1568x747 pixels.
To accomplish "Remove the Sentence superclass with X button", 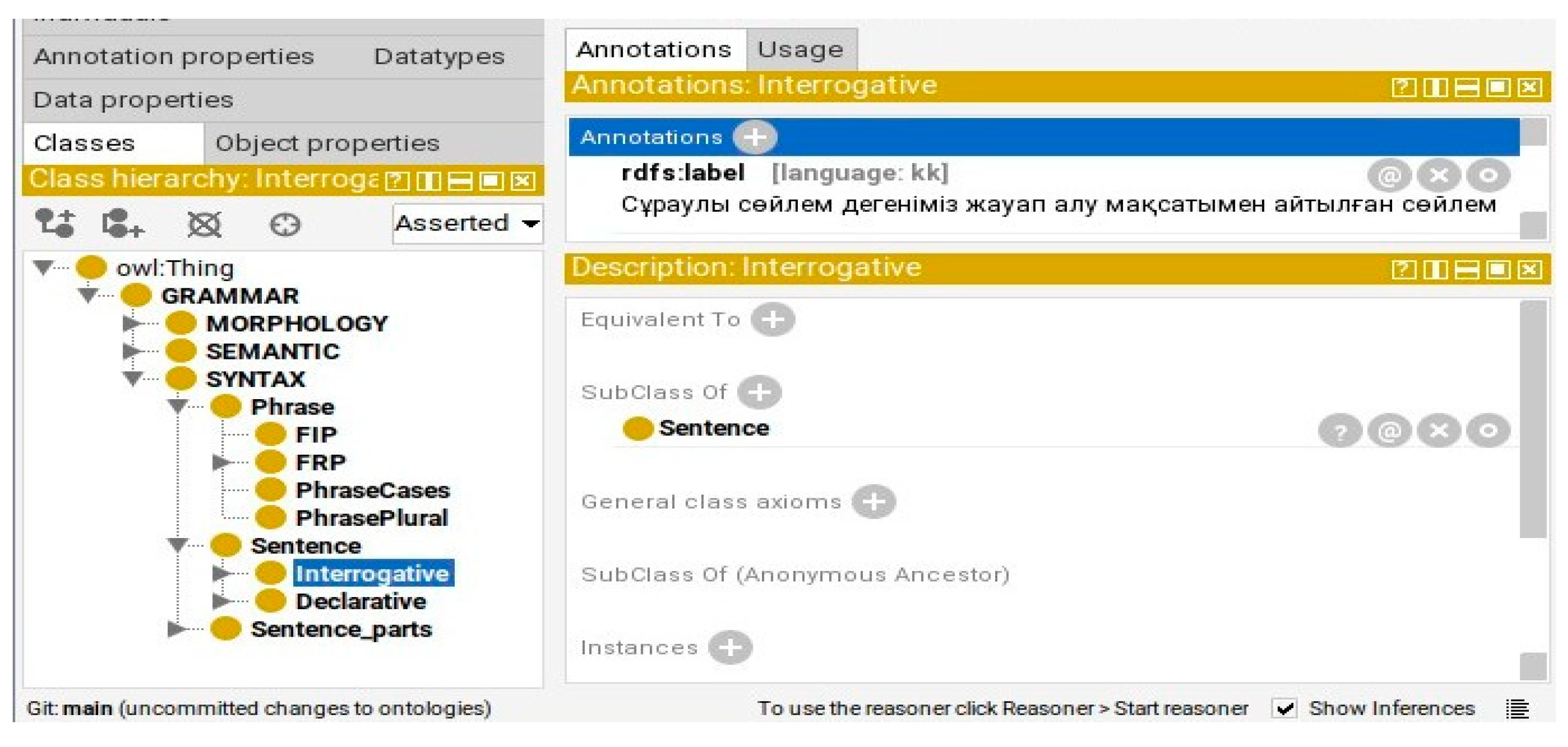I will pyautogui.click(x=1438, y=431).
